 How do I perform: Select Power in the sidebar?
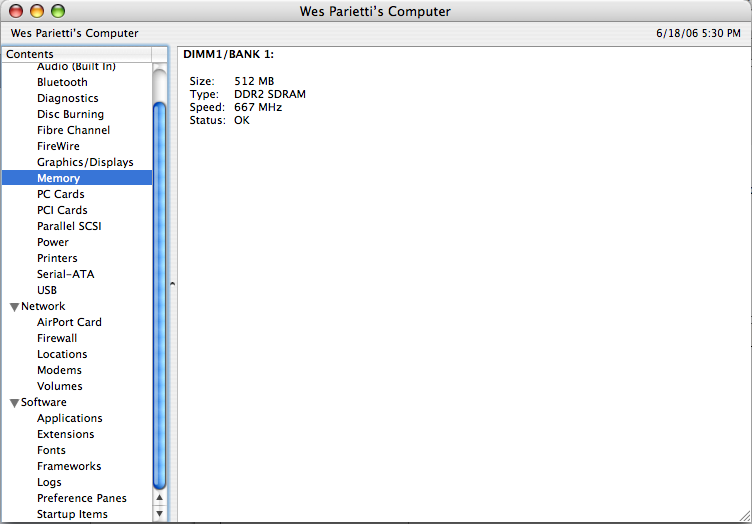click(x=53, y=242)
